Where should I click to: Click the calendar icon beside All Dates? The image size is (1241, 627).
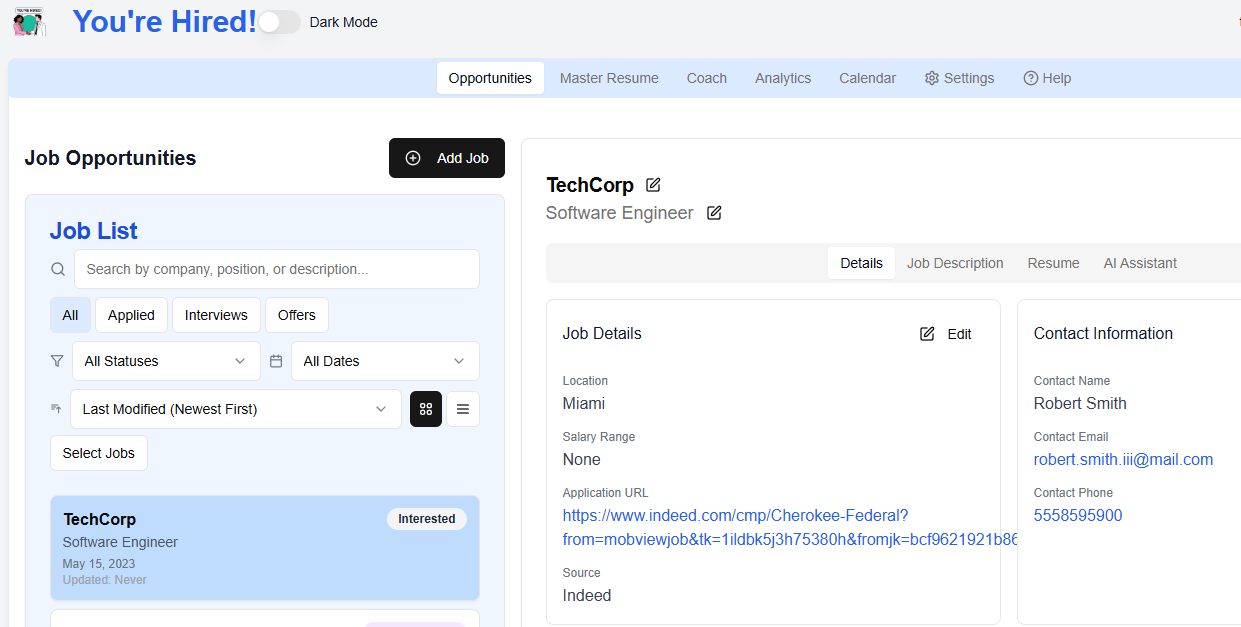click(276, 361)
